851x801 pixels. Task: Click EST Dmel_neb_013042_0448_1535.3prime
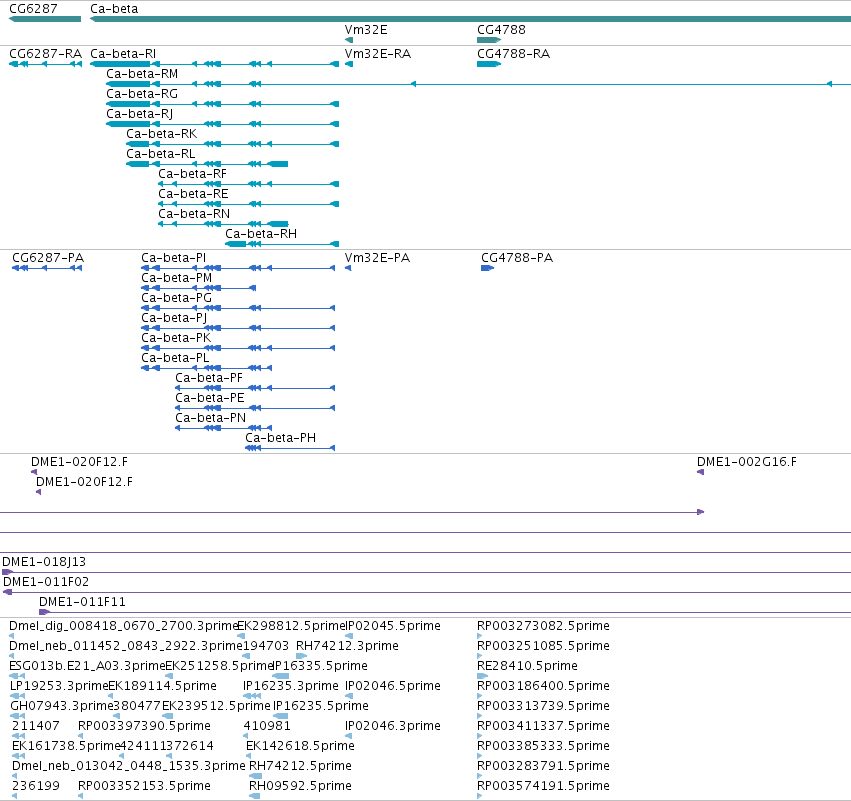pos(128,766)
